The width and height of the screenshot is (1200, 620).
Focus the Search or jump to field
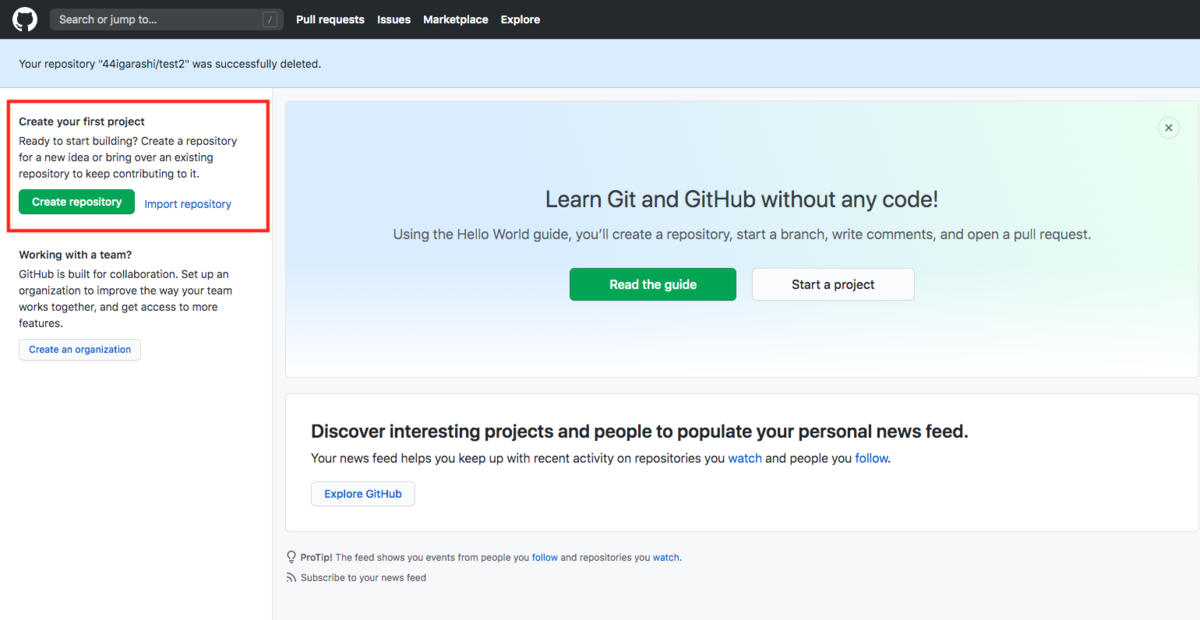point(166,19)
